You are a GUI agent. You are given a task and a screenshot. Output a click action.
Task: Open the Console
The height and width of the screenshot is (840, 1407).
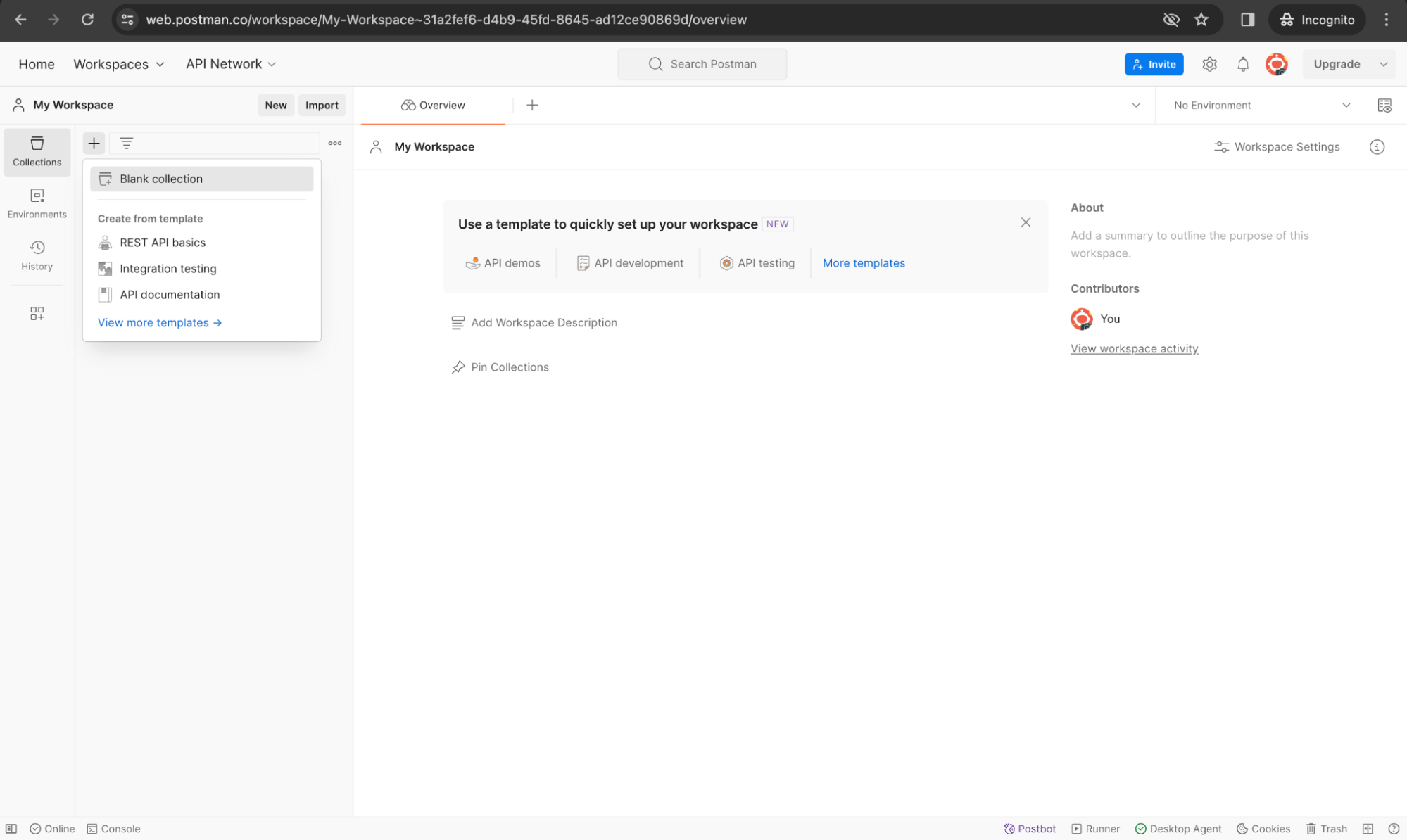click(113, 828)
